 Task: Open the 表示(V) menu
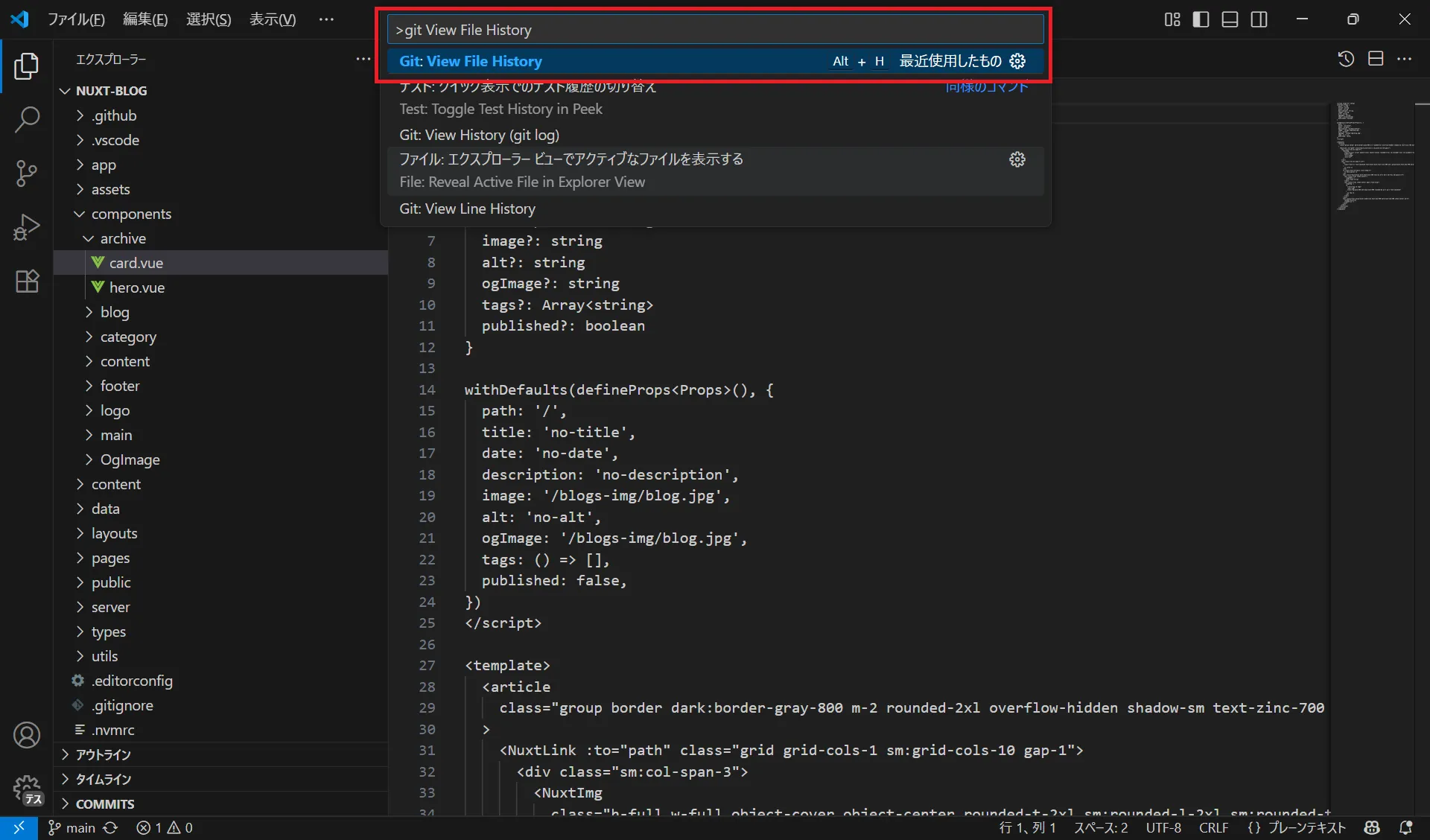click(273, 19)
